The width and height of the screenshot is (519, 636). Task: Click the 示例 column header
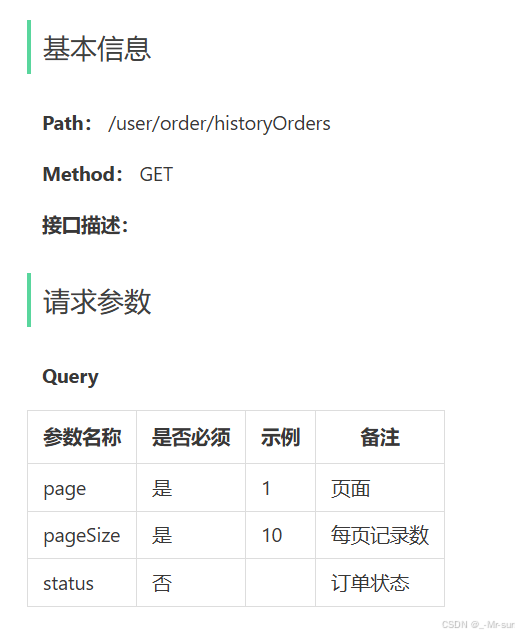coord(281,437)
